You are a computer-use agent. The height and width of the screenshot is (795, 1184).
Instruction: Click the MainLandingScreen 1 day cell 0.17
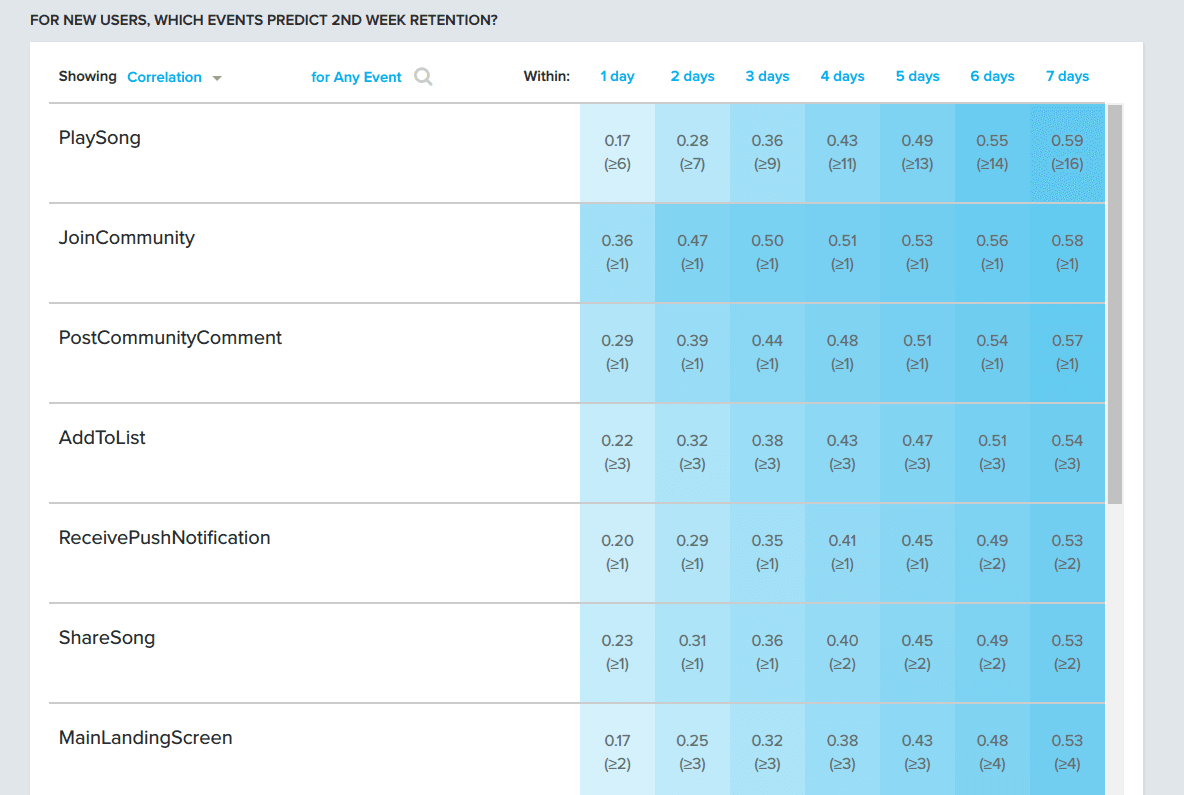pyautogui.click(x=617, y=752)
